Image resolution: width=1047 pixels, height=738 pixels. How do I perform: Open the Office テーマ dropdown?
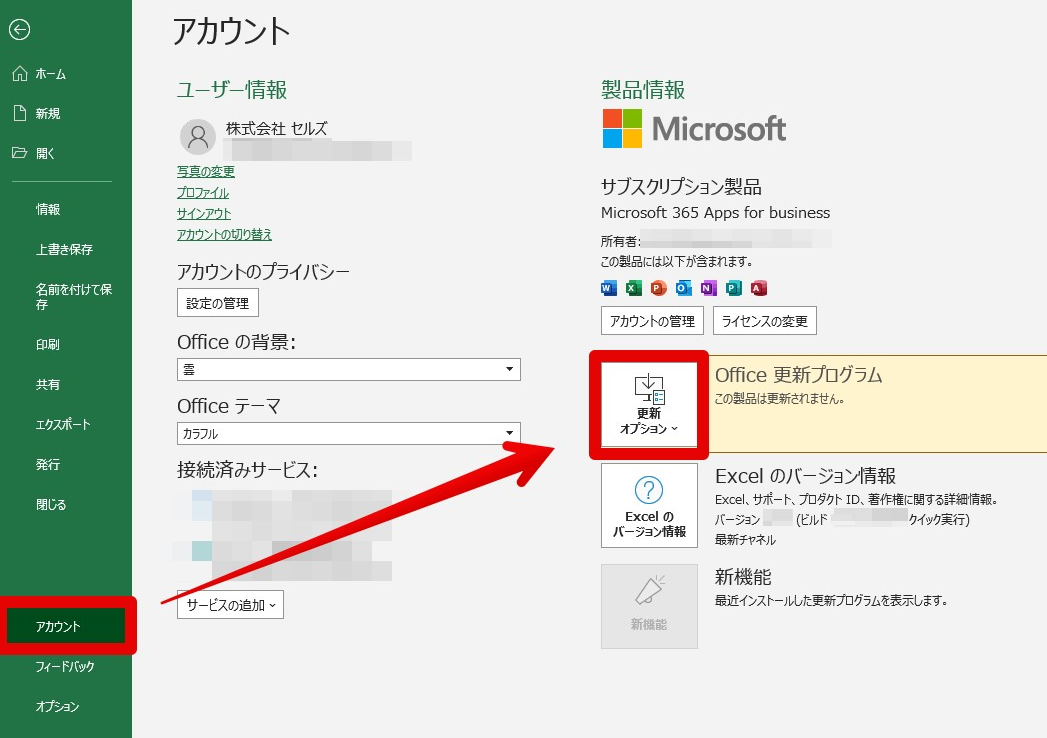[349, 433]
